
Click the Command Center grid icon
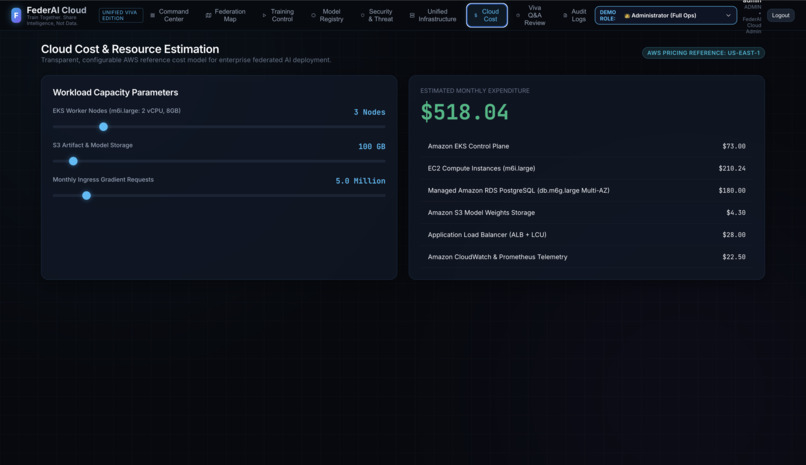[152, 15]
